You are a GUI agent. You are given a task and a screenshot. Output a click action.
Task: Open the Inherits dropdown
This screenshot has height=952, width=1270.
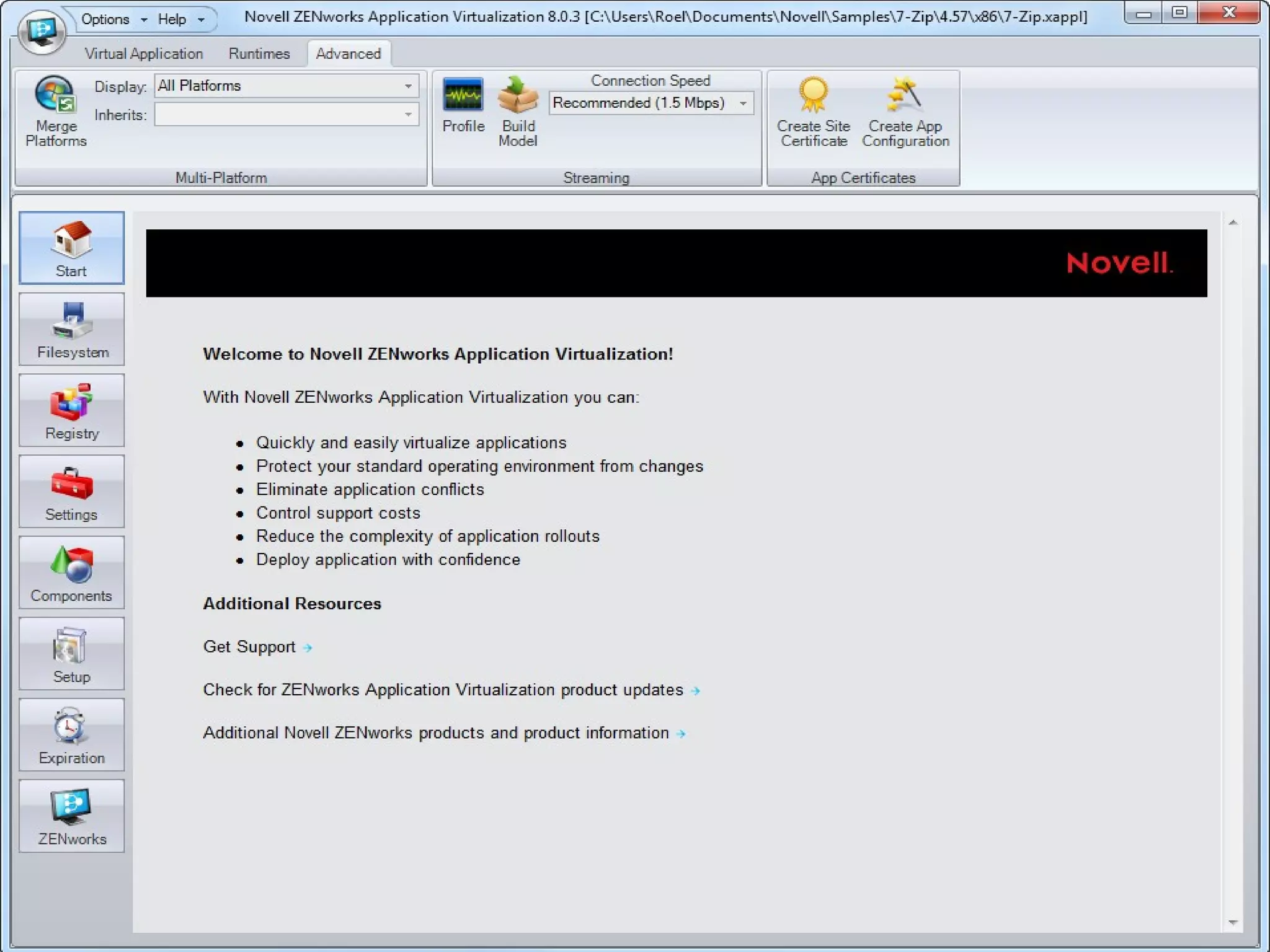coord(286,114)
